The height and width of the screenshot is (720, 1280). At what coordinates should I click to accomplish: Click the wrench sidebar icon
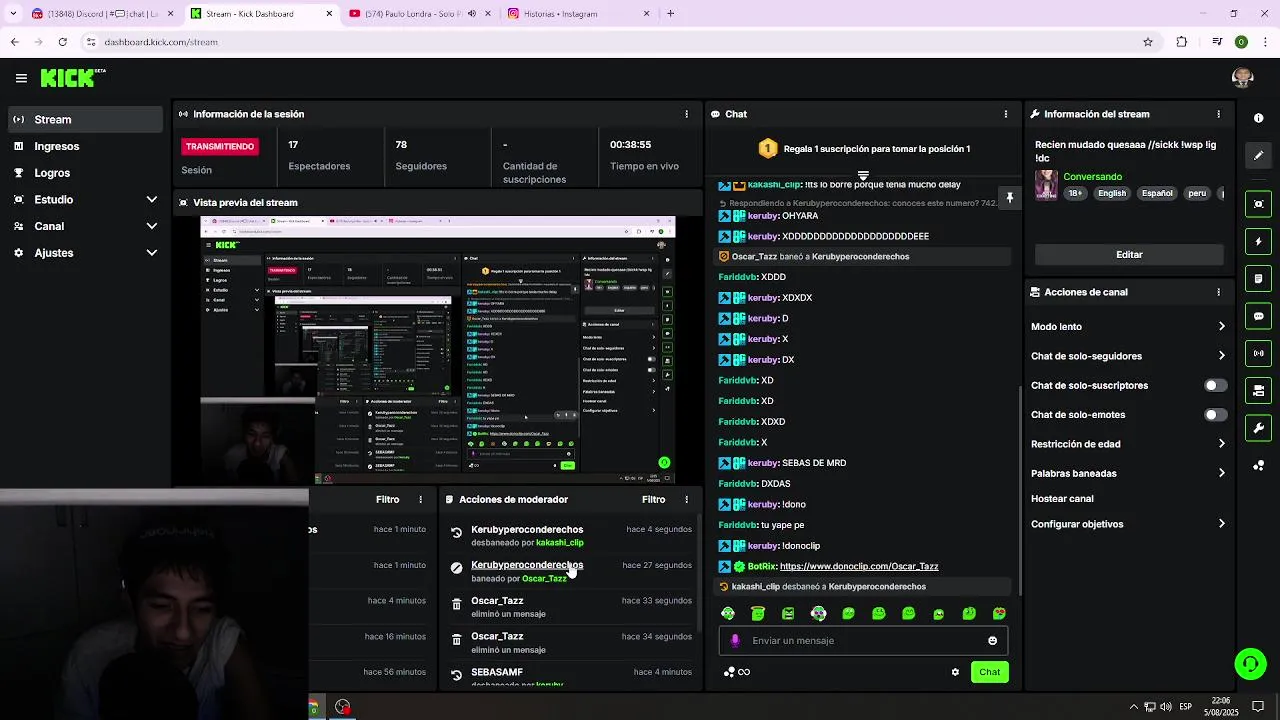click(1258, 428)
